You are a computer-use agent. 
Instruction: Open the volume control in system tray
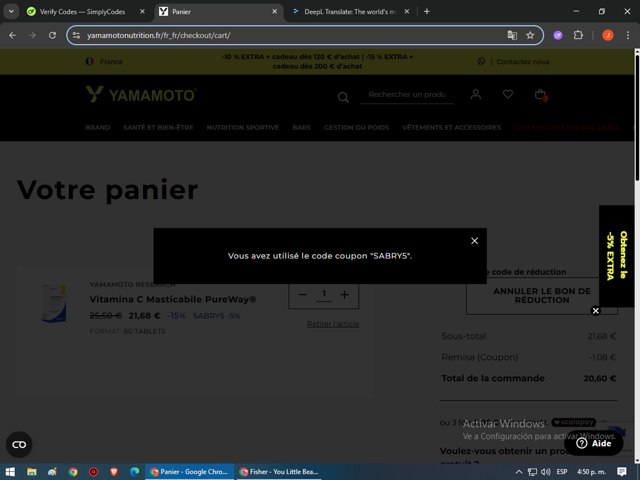coord(545,472)
